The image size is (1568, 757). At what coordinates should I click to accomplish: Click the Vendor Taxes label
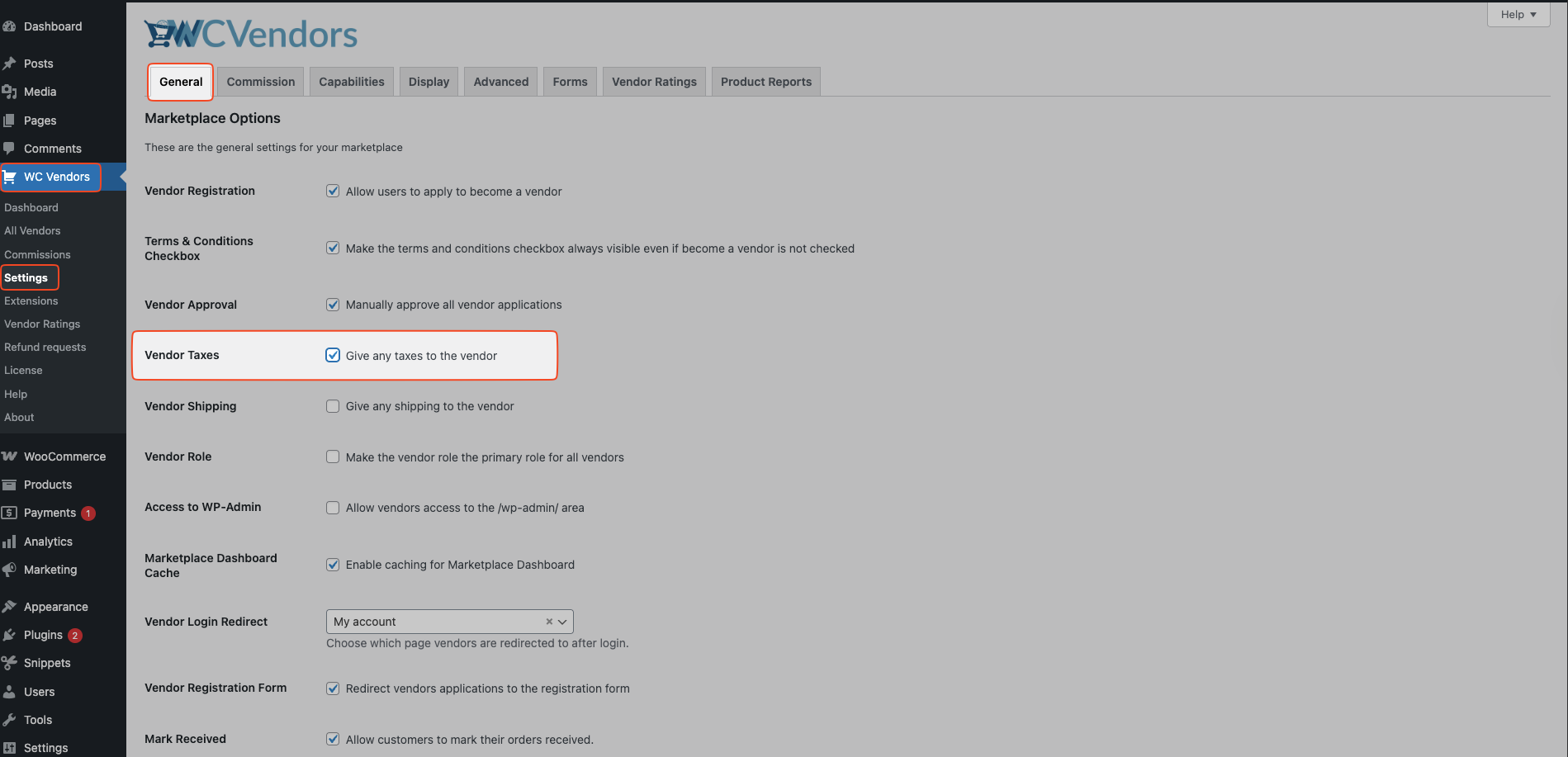(182, 355)
